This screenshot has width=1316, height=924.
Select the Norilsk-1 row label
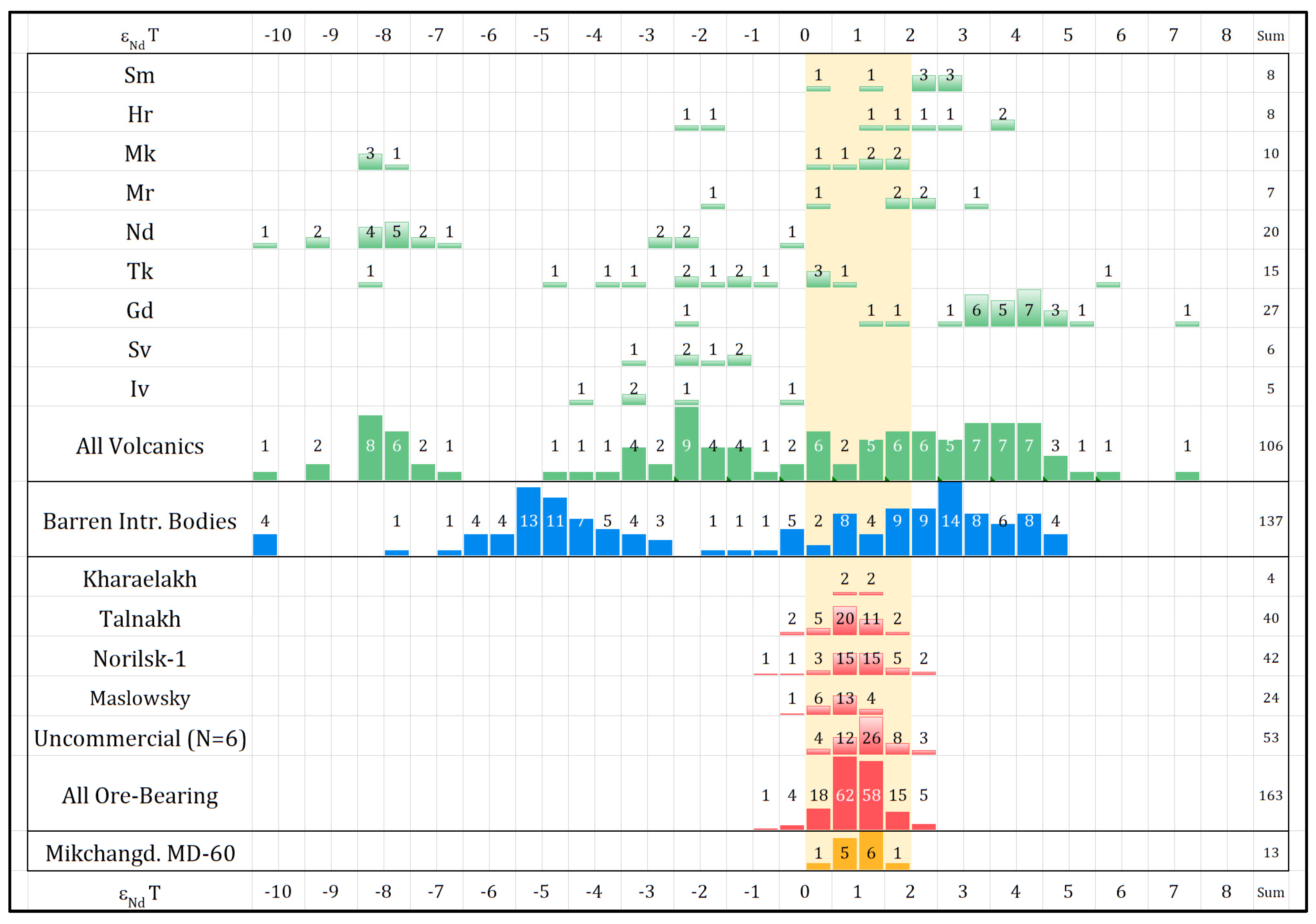(x=139, y=659)
